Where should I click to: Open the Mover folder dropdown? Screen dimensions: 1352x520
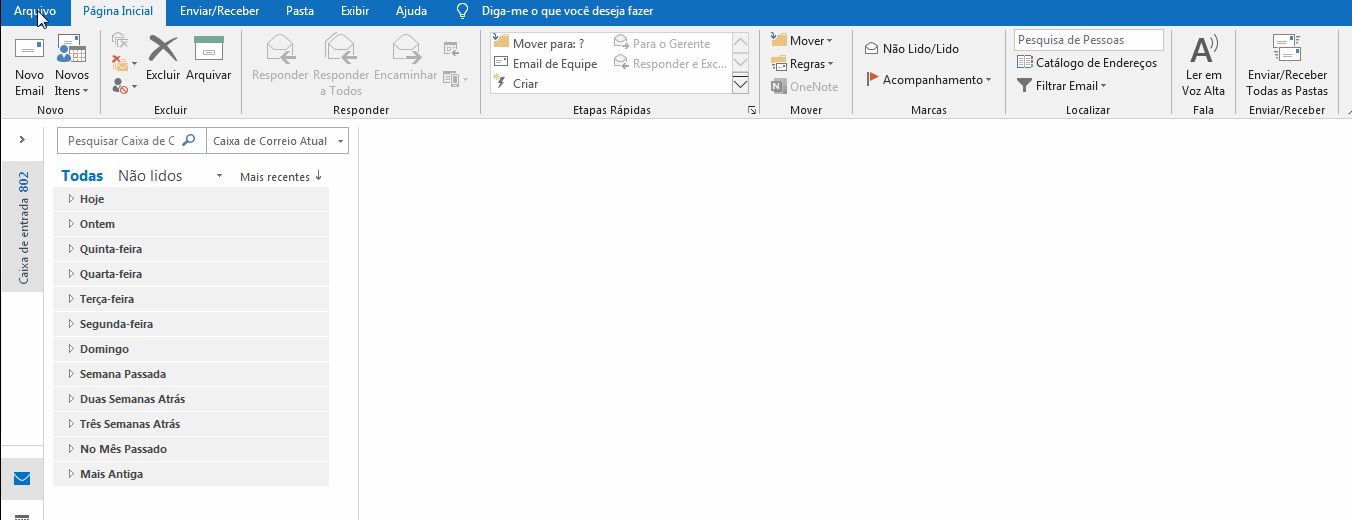[x=802, y=41]
